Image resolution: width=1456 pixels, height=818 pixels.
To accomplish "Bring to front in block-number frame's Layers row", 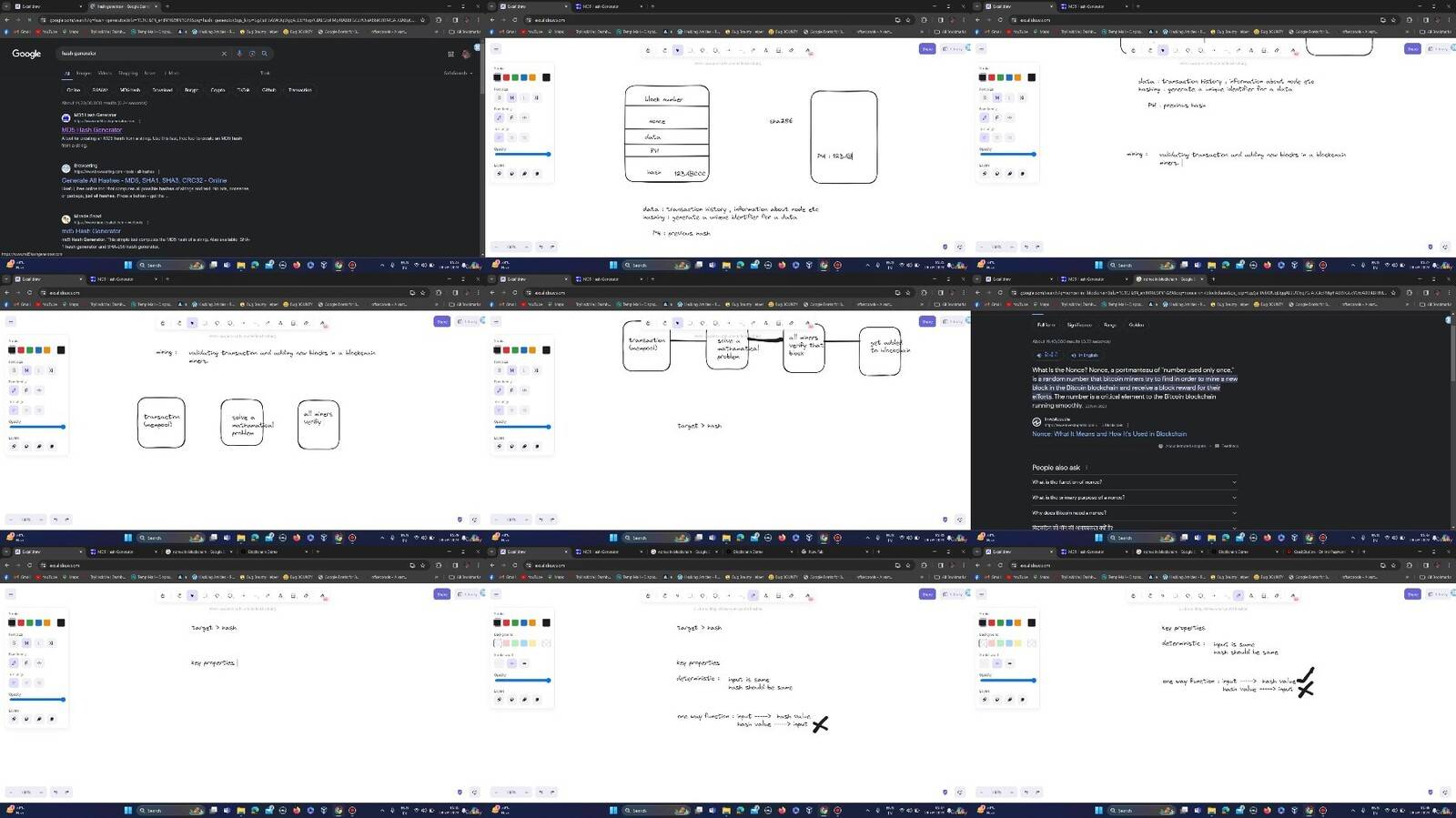I will [537, 173].
